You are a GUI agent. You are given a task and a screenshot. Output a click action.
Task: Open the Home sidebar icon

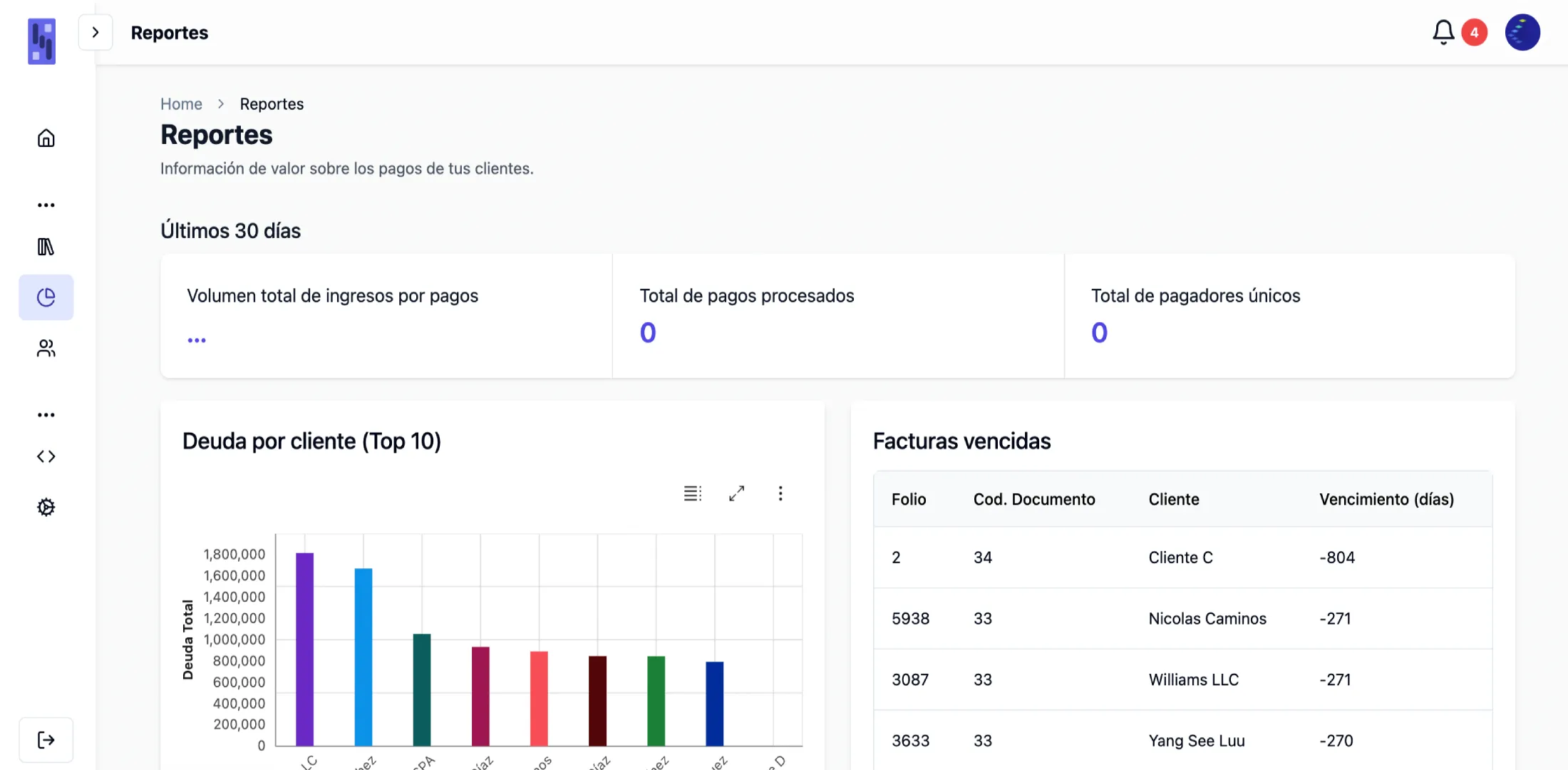[46, 138]
